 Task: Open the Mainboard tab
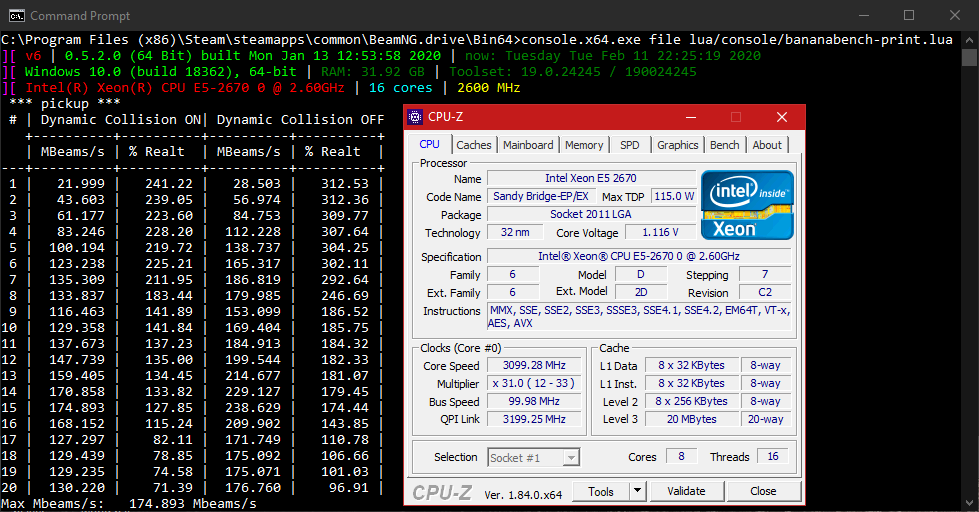coord(528,145)
